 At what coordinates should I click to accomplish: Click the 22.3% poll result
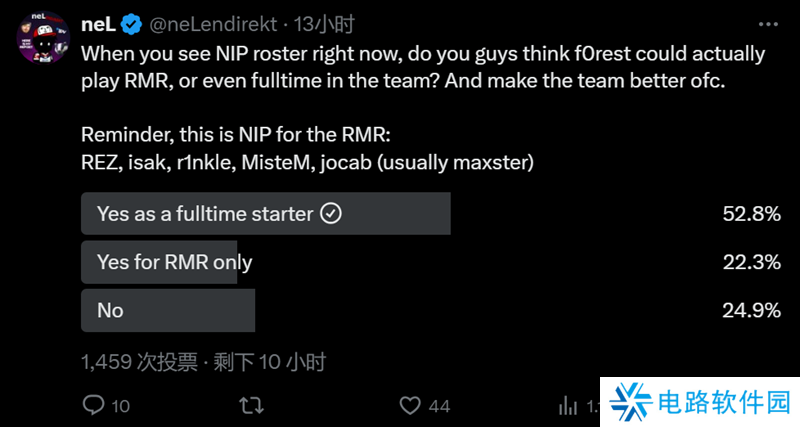751,262
